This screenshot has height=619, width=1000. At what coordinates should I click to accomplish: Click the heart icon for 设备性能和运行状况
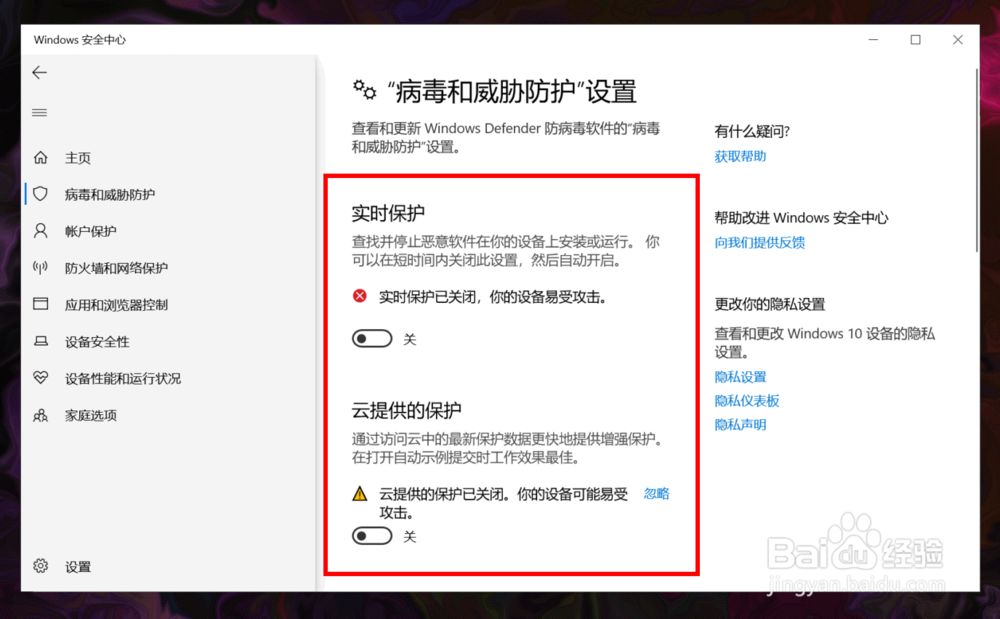point(41,378)
